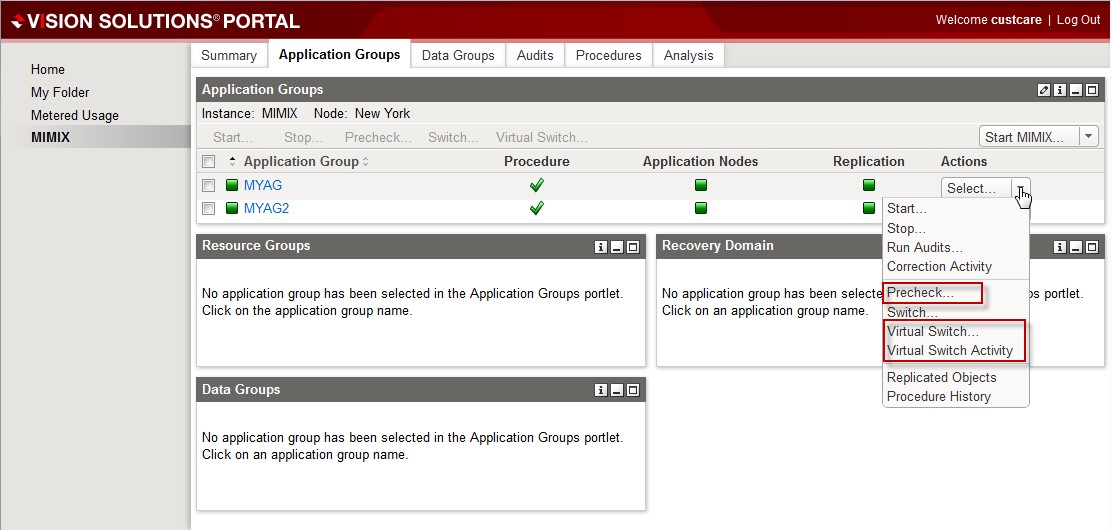Image resolution: width=1111 pixels, height=530 pixels.
Task: Tick the checkbox for MYAG2 row
Action: [x=208, y=208]
